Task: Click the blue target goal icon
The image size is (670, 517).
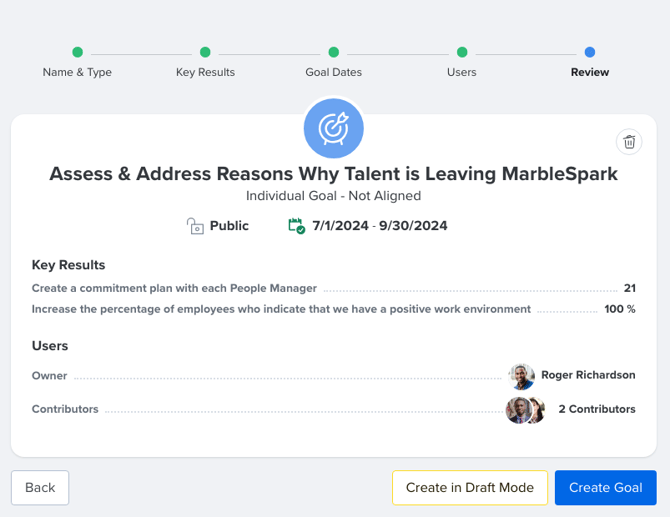Action: pos(334,128)
